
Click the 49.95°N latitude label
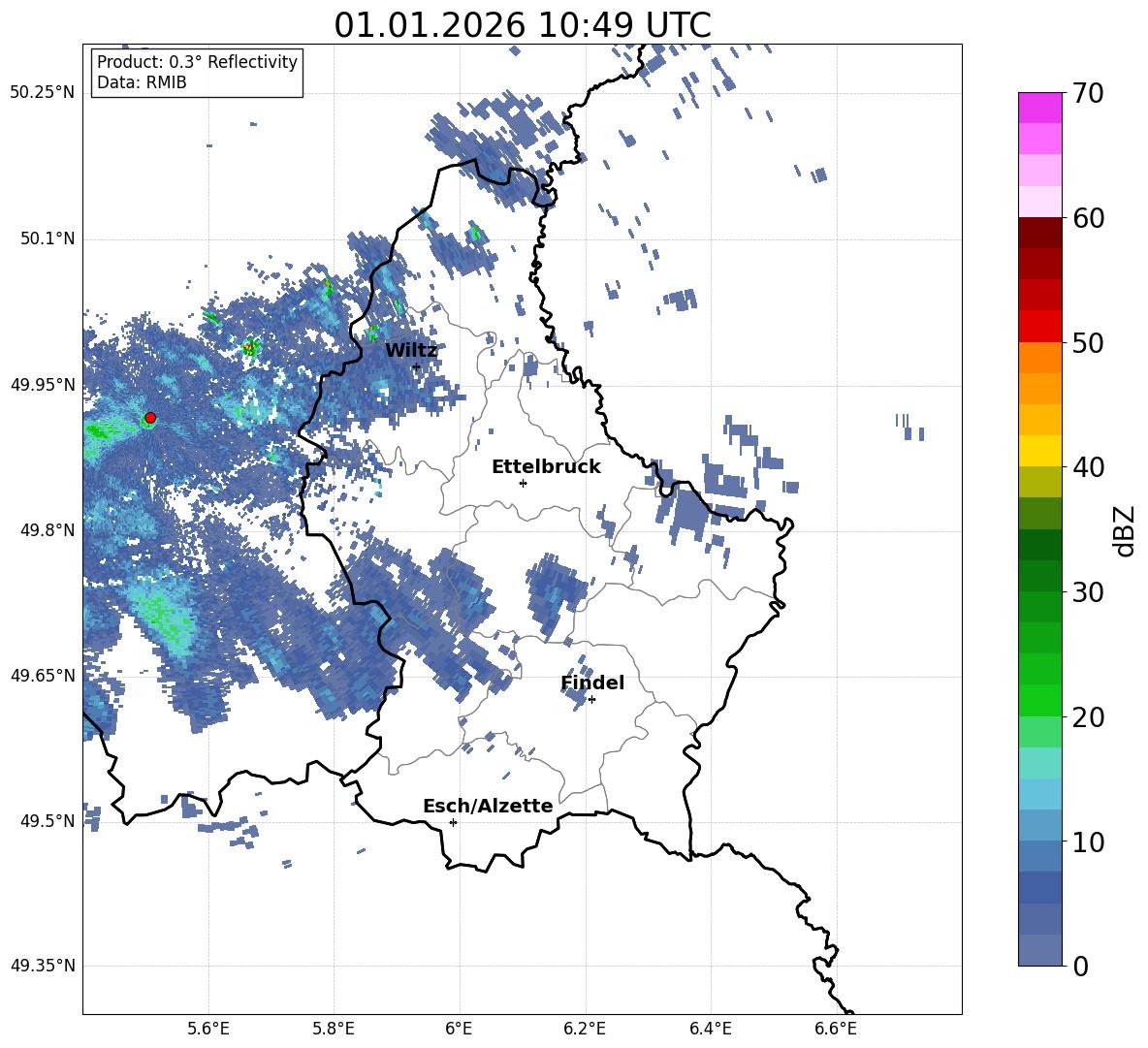point(43,385)
